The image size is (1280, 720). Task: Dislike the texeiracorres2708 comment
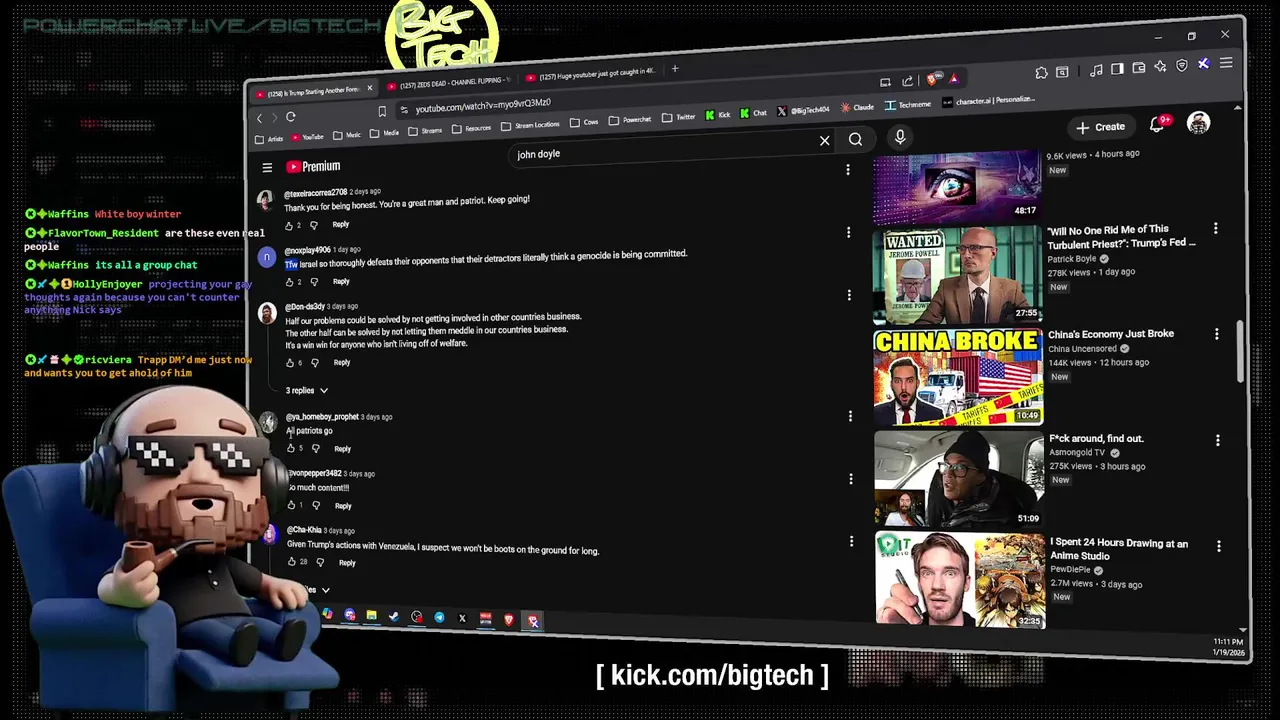314,226
